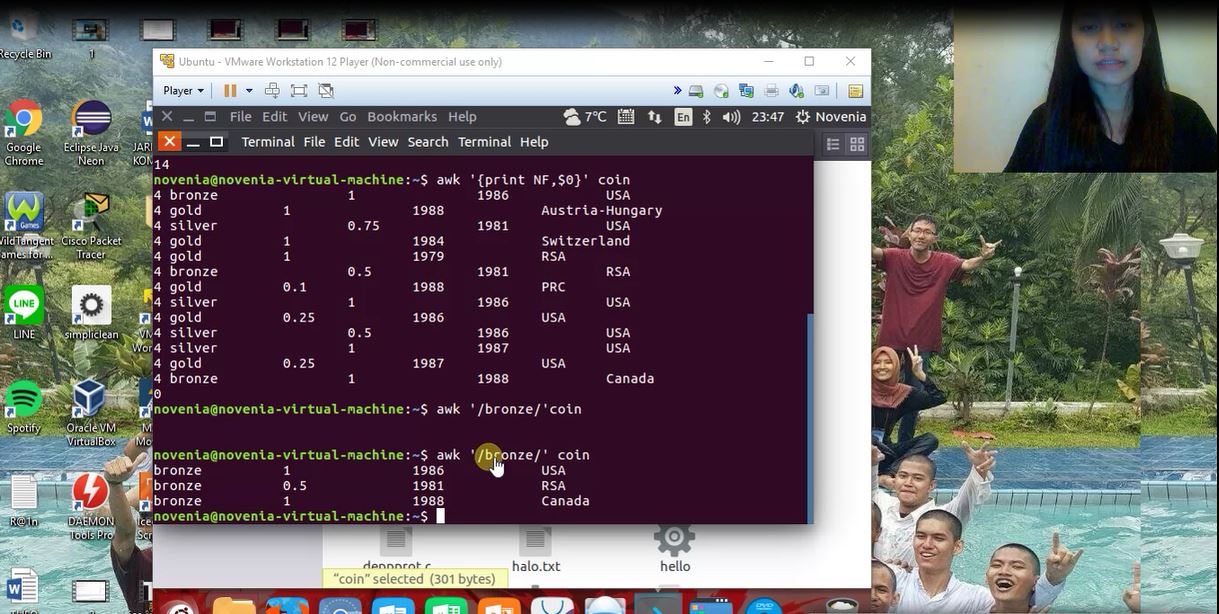Viewport: 1219px width, 614px height.
Task: Open the Bluetooth indicator in top panel
Action: pyautogui.click(x=706, y=116)
